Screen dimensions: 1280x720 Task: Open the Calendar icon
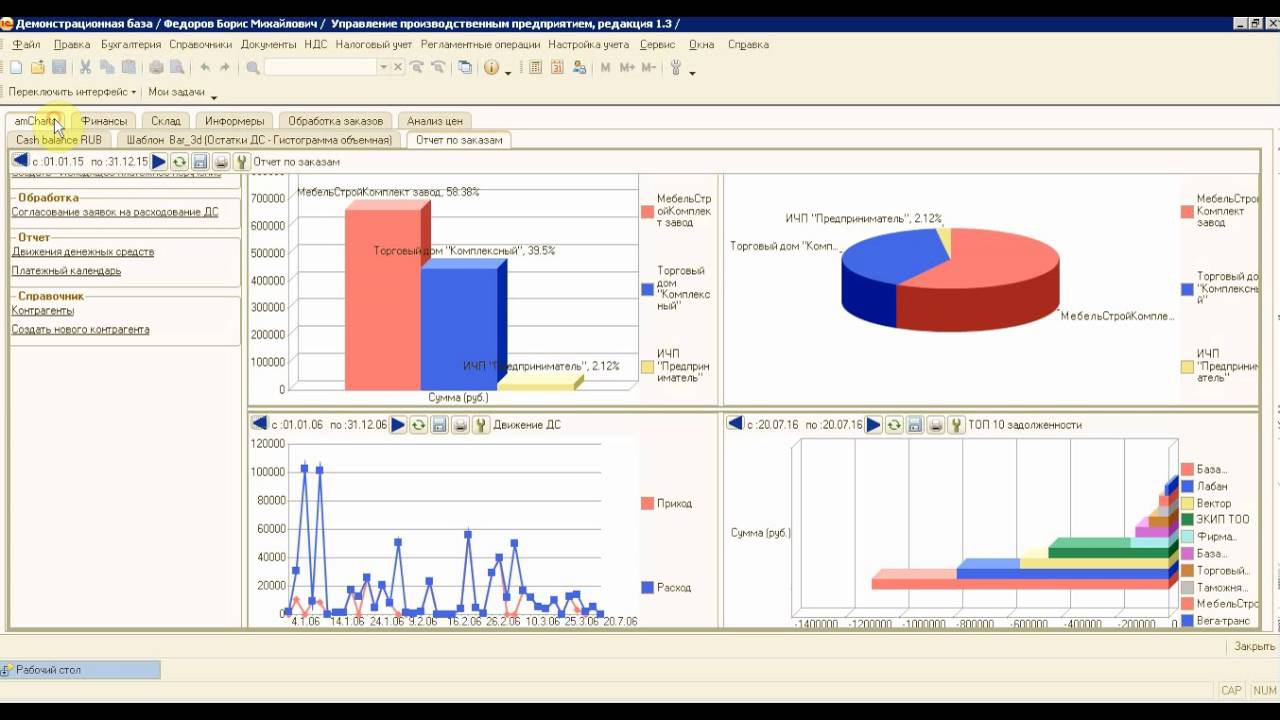tap(557, 68)
